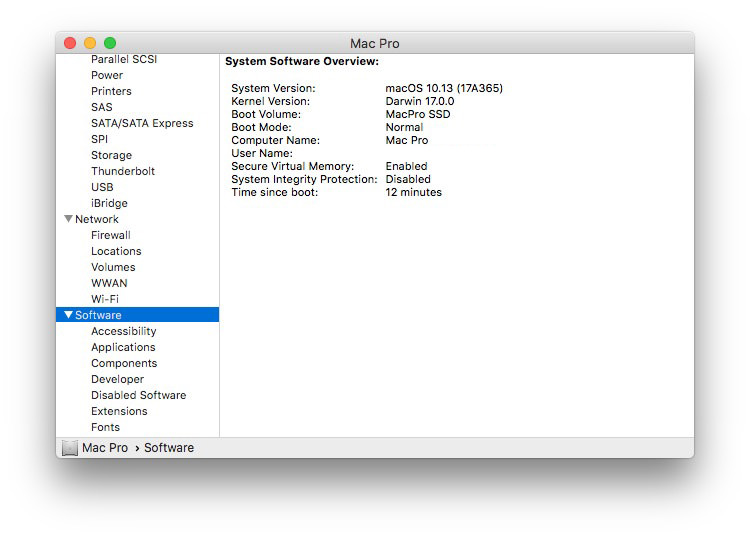Viewport: 750px width, 538px height.
Task: Select iBridge in the sidebar
Action: click(x=110, y=203)
